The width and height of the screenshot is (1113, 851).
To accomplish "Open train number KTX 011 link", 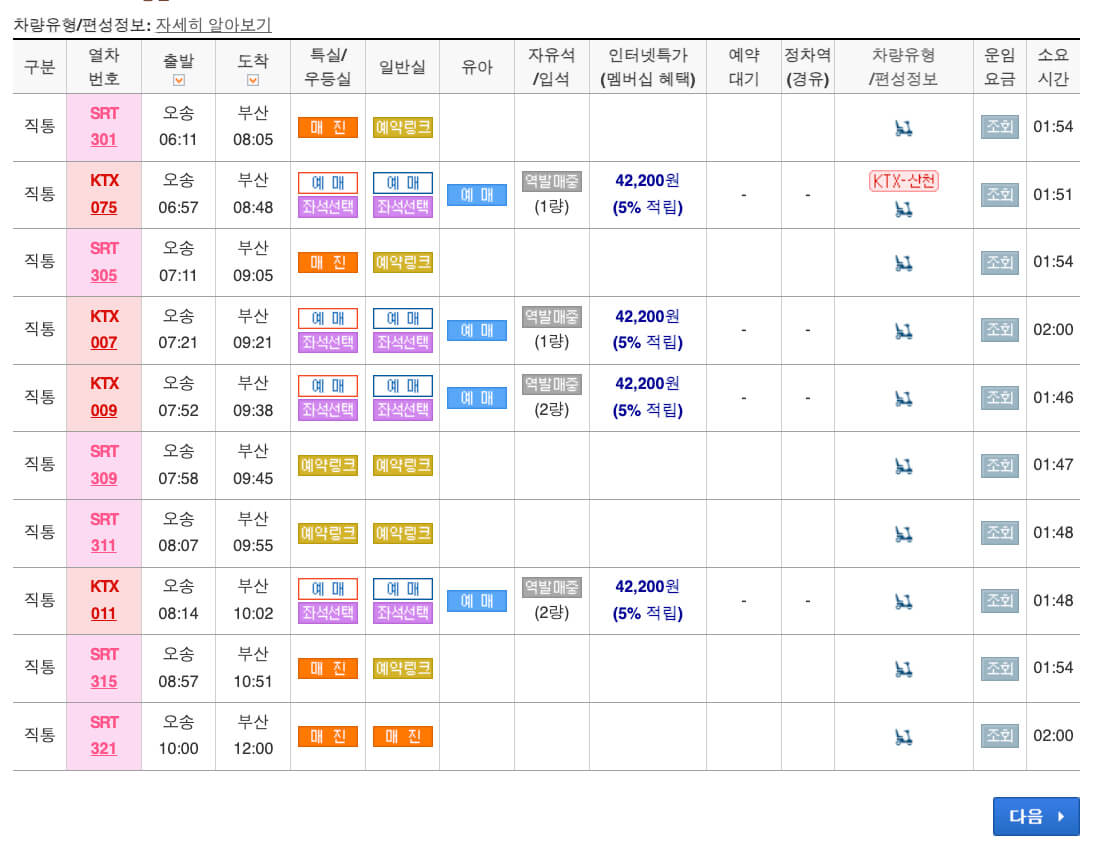I will click(x=104, y=614).
